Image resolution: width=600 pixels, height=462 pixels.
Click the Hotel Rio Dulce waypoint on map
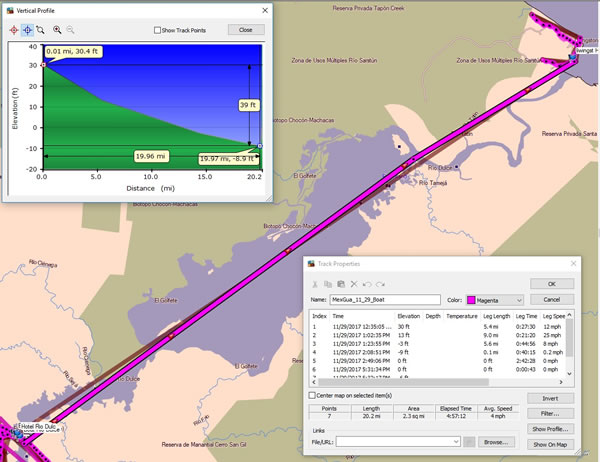(38, 426)
